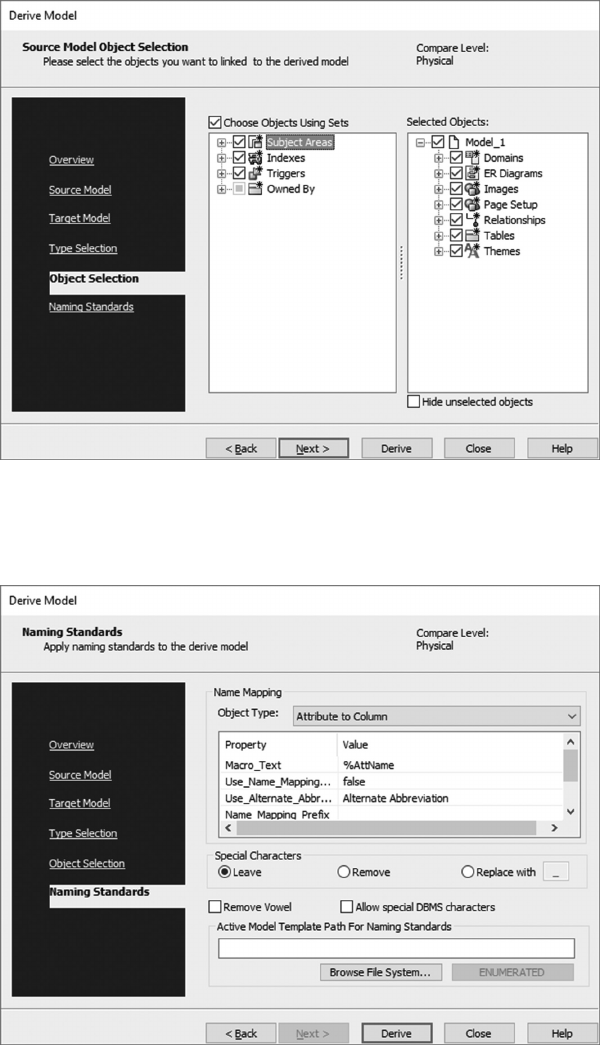
Task: Select the Leave special characters option
Action: [225, 872]
